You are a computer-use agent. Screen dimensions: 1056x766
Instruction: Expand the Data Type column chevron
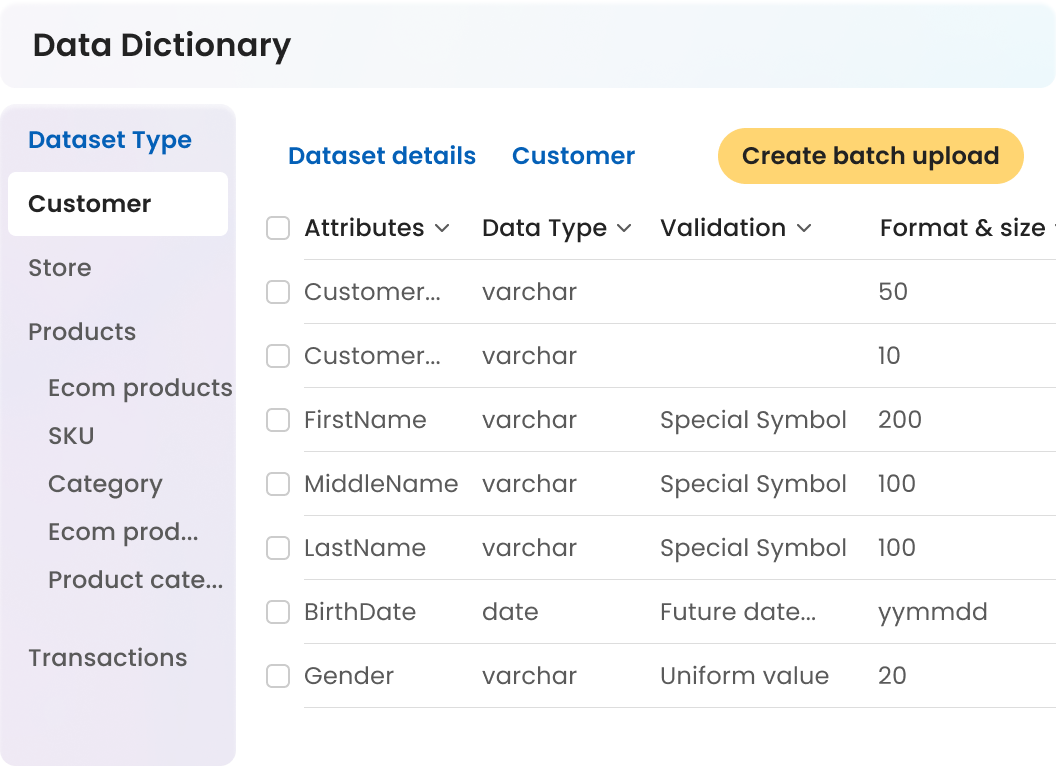pyautogui.click(x=624, y=229)
